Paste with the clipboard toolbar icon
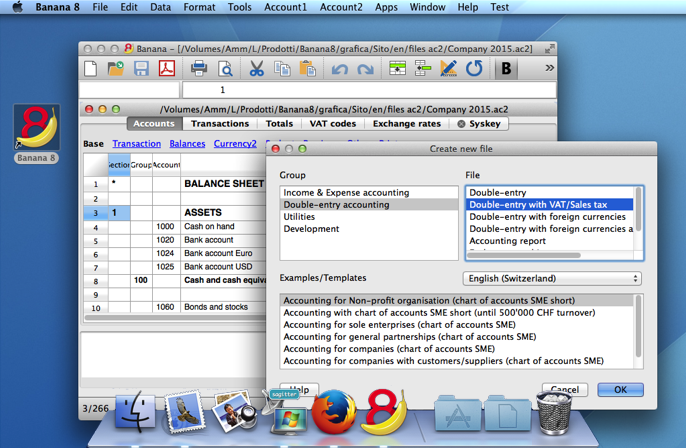Screen dimensions: 686x448 pos(308,69)
